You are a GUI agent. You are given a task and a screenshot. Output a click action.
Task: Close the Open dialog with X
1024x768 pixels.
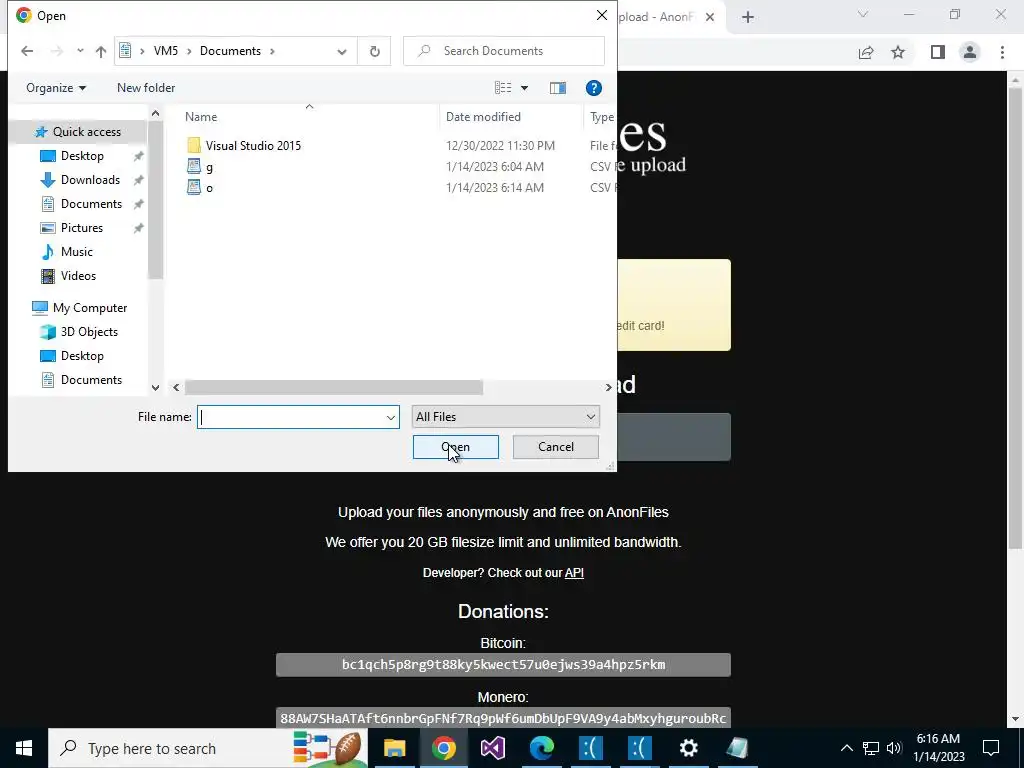[602, 15]
